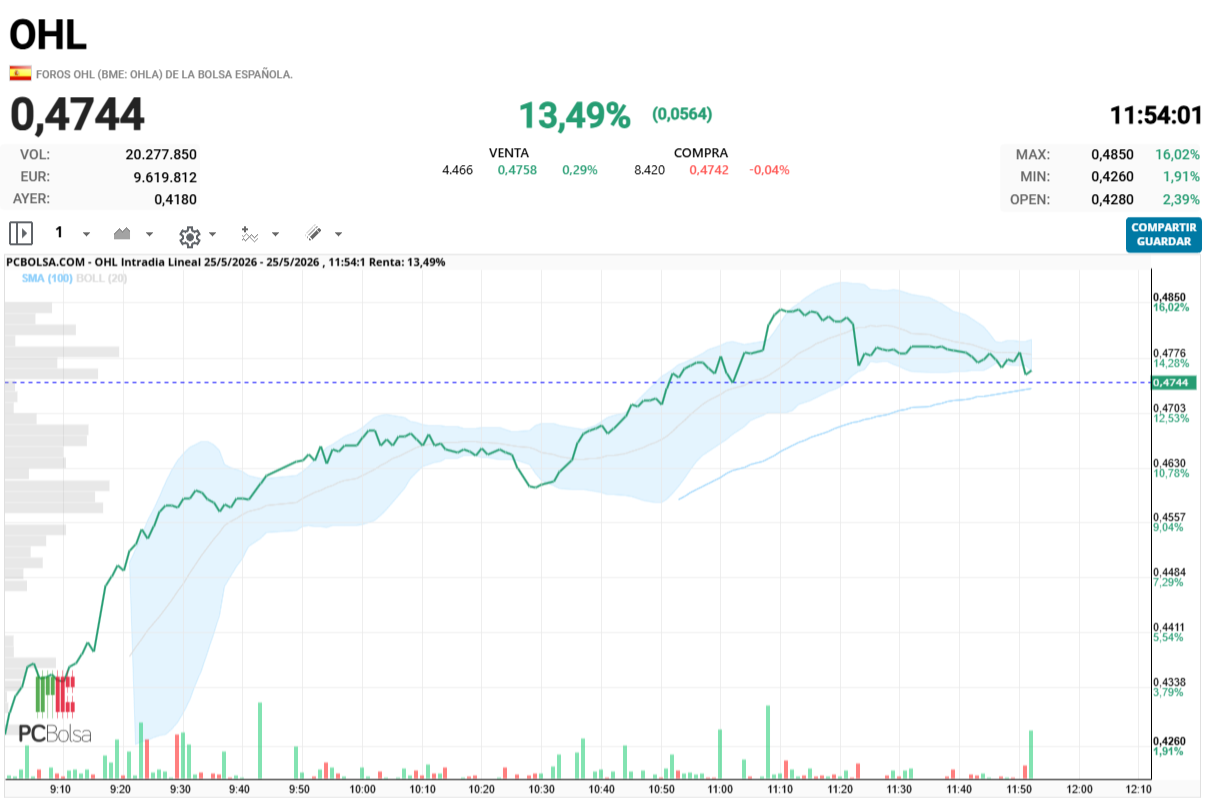Image resolution: width=1212 pixels, height=798 pixels.
Task: Click the 9:10 time axis label
Action: (60, 789)
